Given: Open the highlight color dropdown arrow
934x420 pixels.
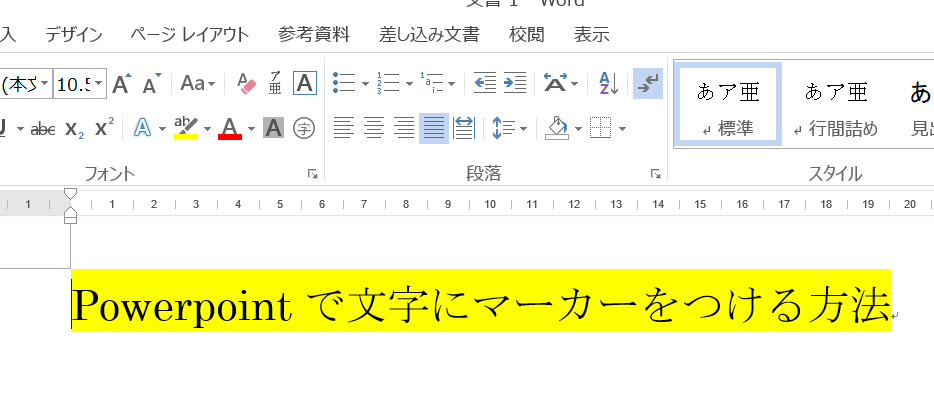Looking at the screenshot, I should point(207,129).
